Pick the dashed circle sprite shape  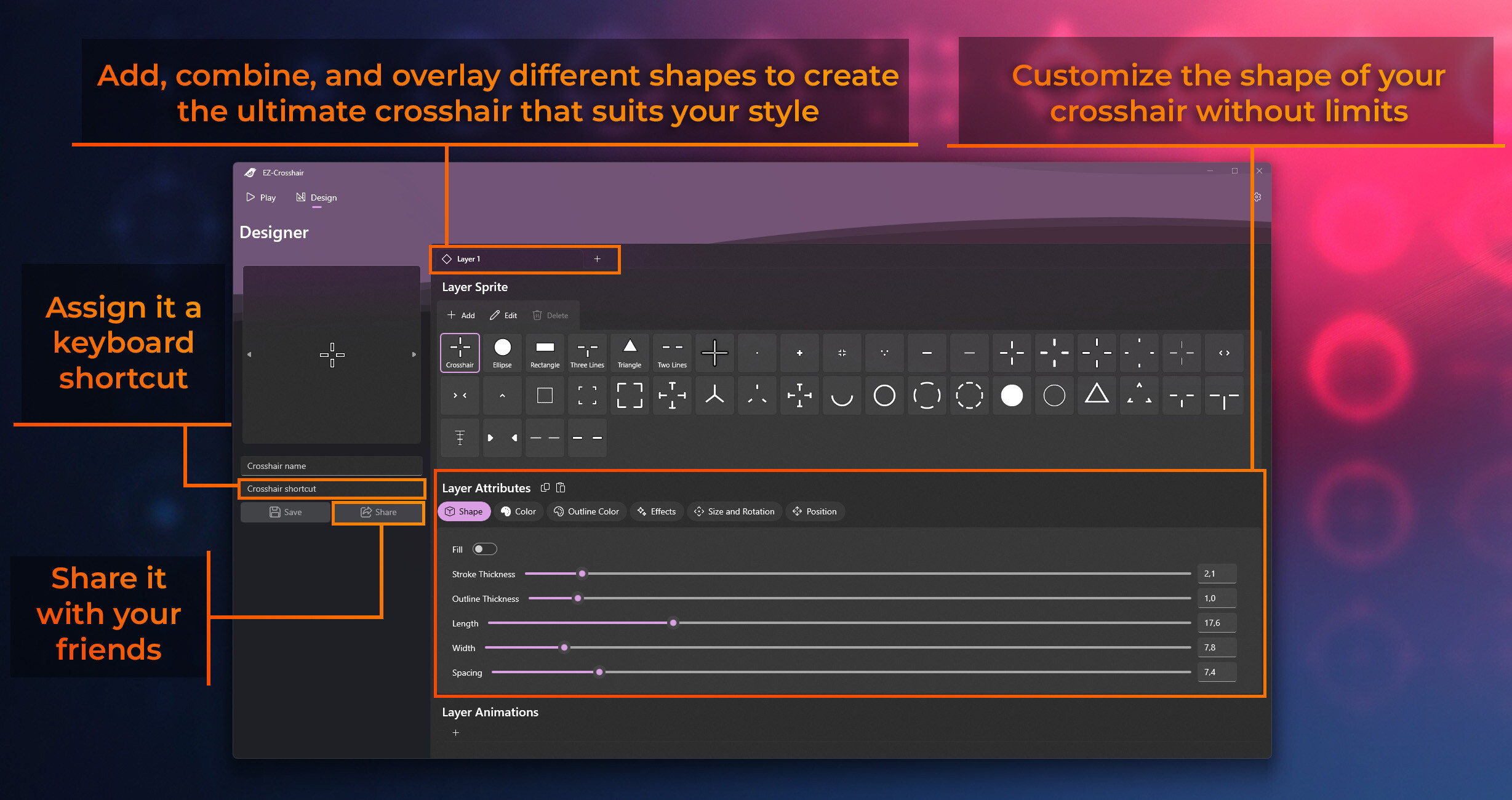point(969,396)
